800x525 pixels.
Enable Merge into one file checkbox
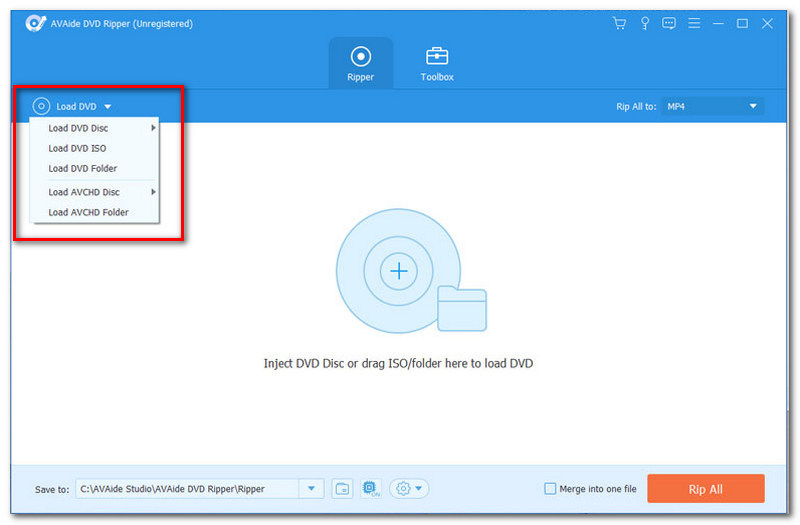click(x=550, y=489)
